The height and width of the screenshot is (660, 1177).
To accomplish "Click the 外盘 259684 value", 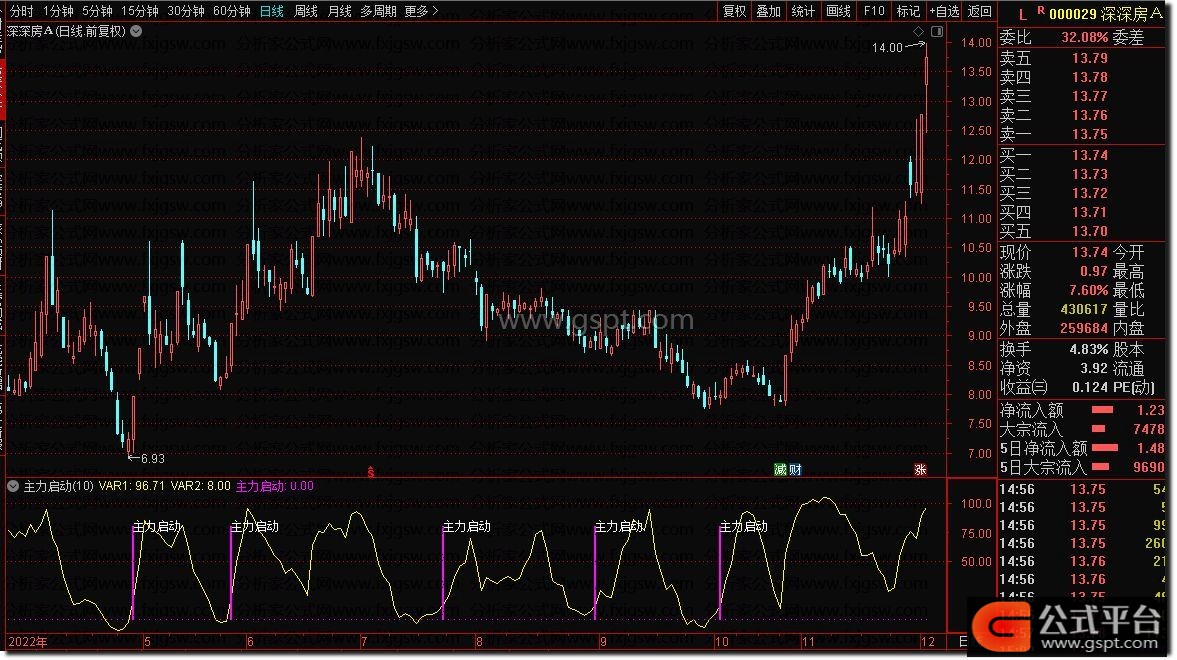I will (x=1084, y=329).
